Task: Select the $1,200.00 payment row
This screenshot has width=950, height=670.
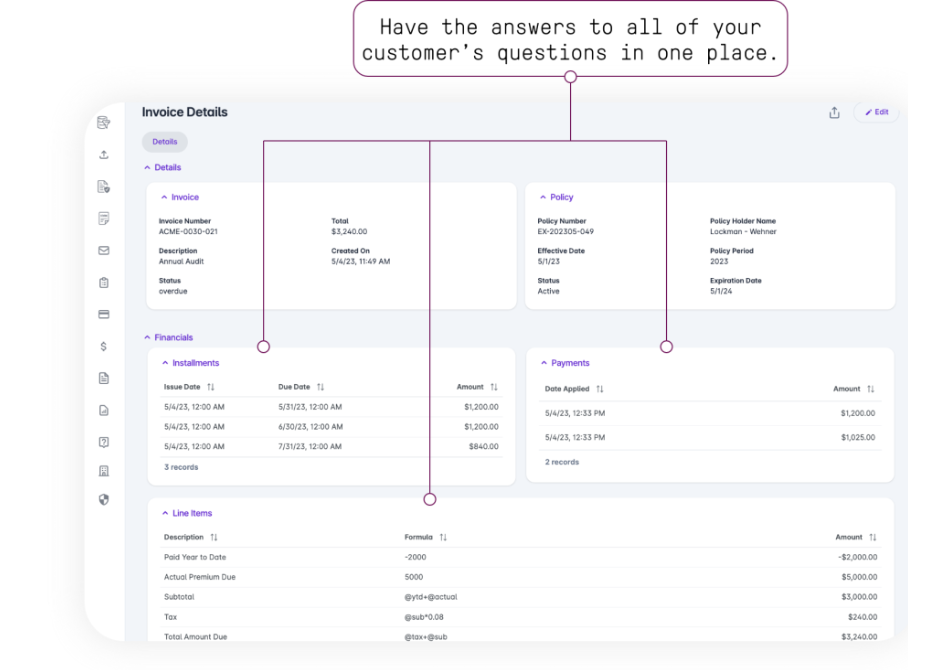Action: (x=710, y=413)
